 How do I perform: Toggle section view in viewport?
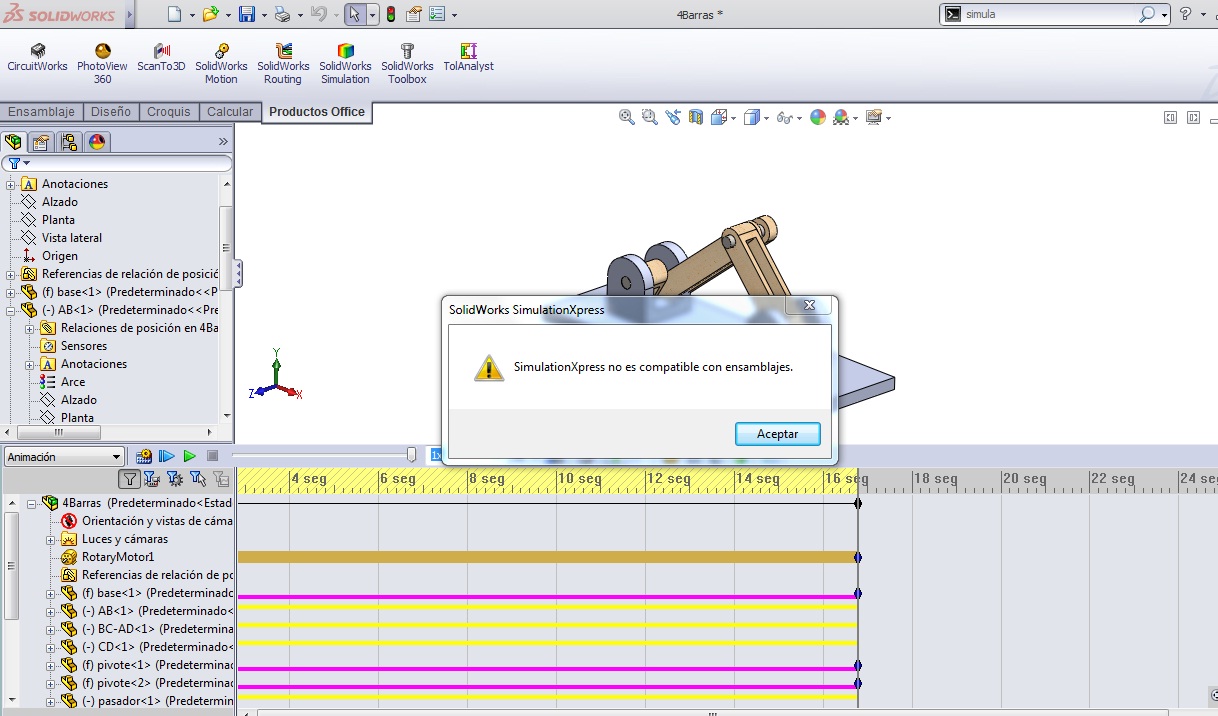tap(695, 117)
